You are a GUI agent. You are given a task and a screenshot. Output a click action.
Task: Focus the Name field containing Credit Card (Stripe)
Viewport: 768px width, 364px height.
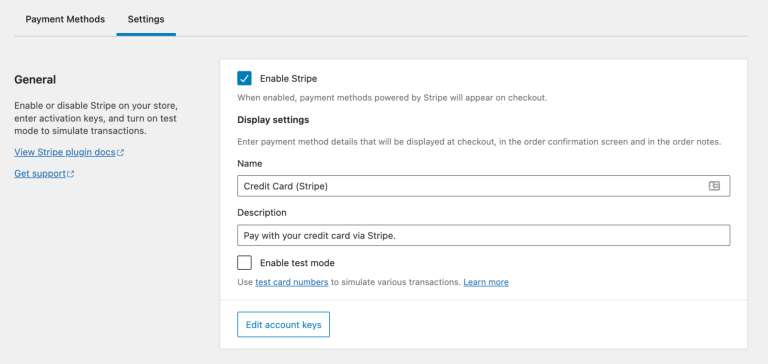(x=483, y=186)
